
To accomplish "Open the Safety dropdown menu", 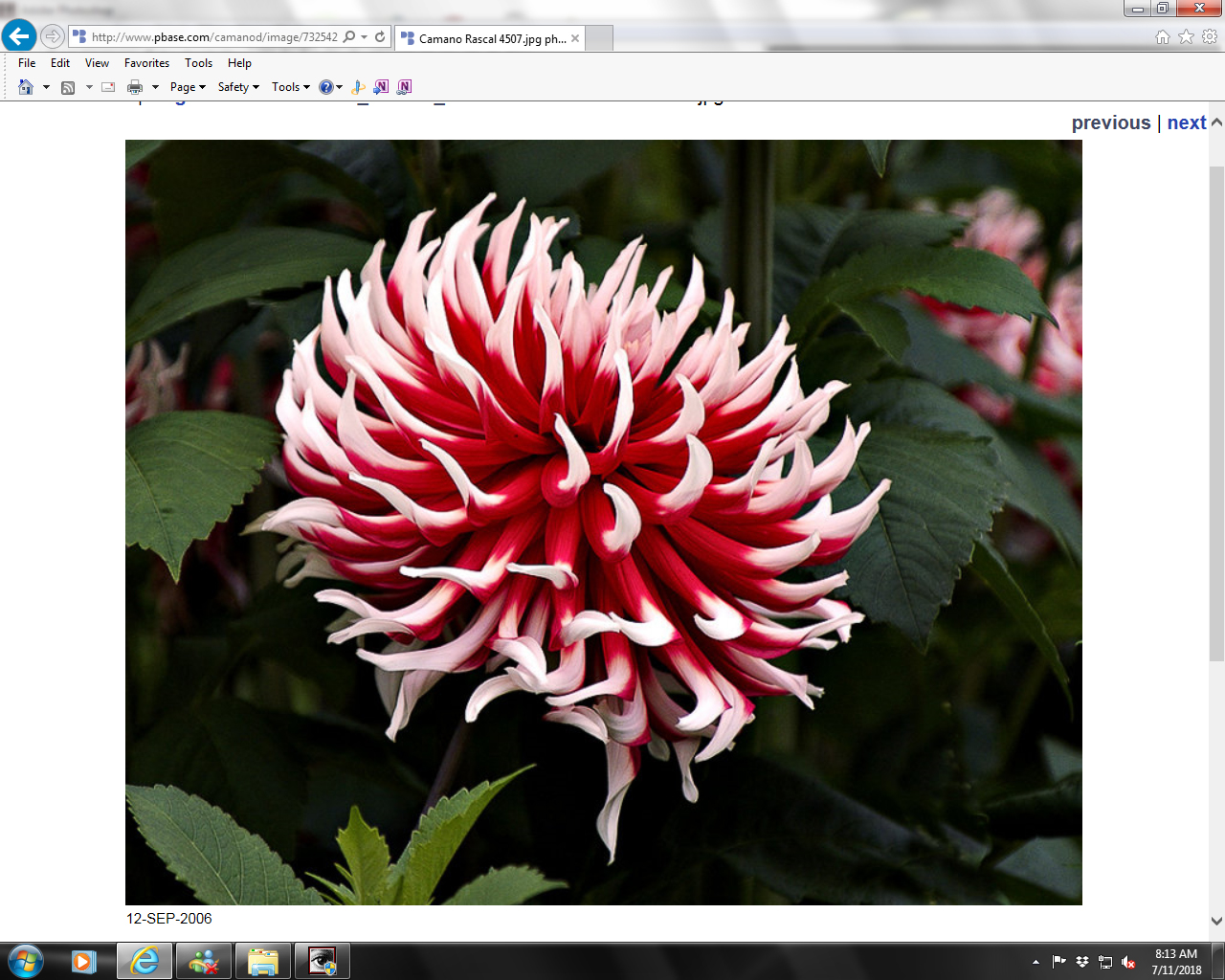I will [x=238, y=87].
